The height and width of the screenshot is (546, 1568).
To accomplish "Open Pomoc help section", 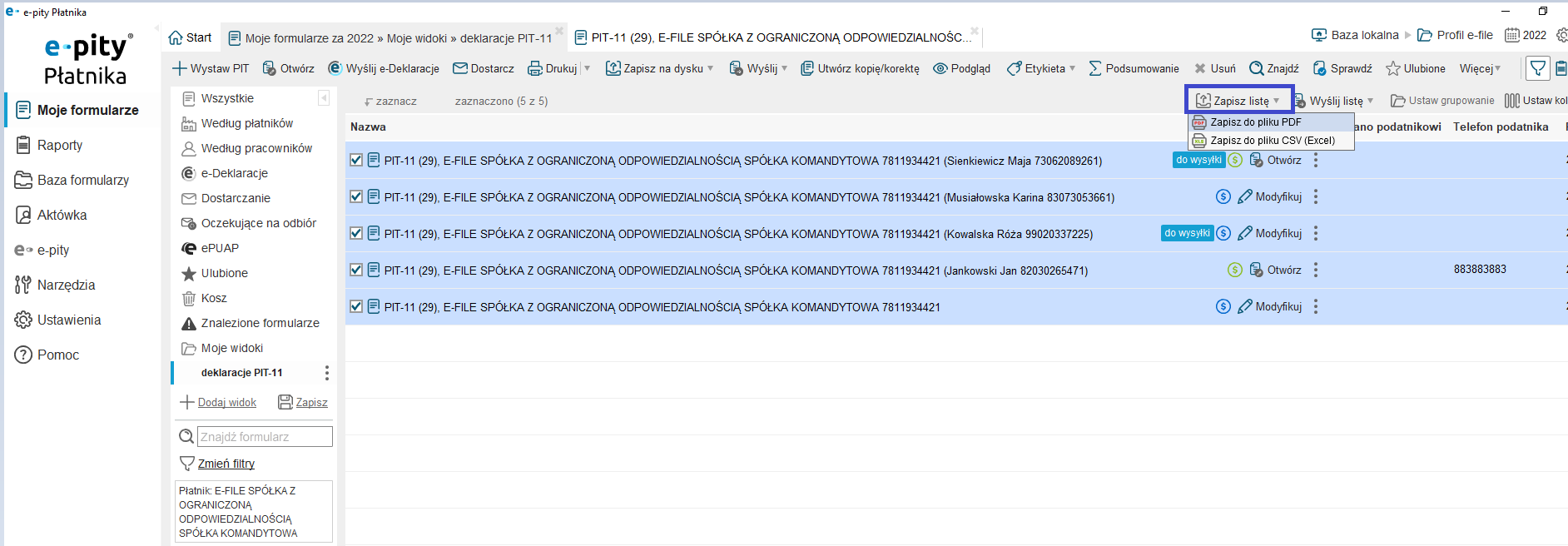I will [47, 355].
